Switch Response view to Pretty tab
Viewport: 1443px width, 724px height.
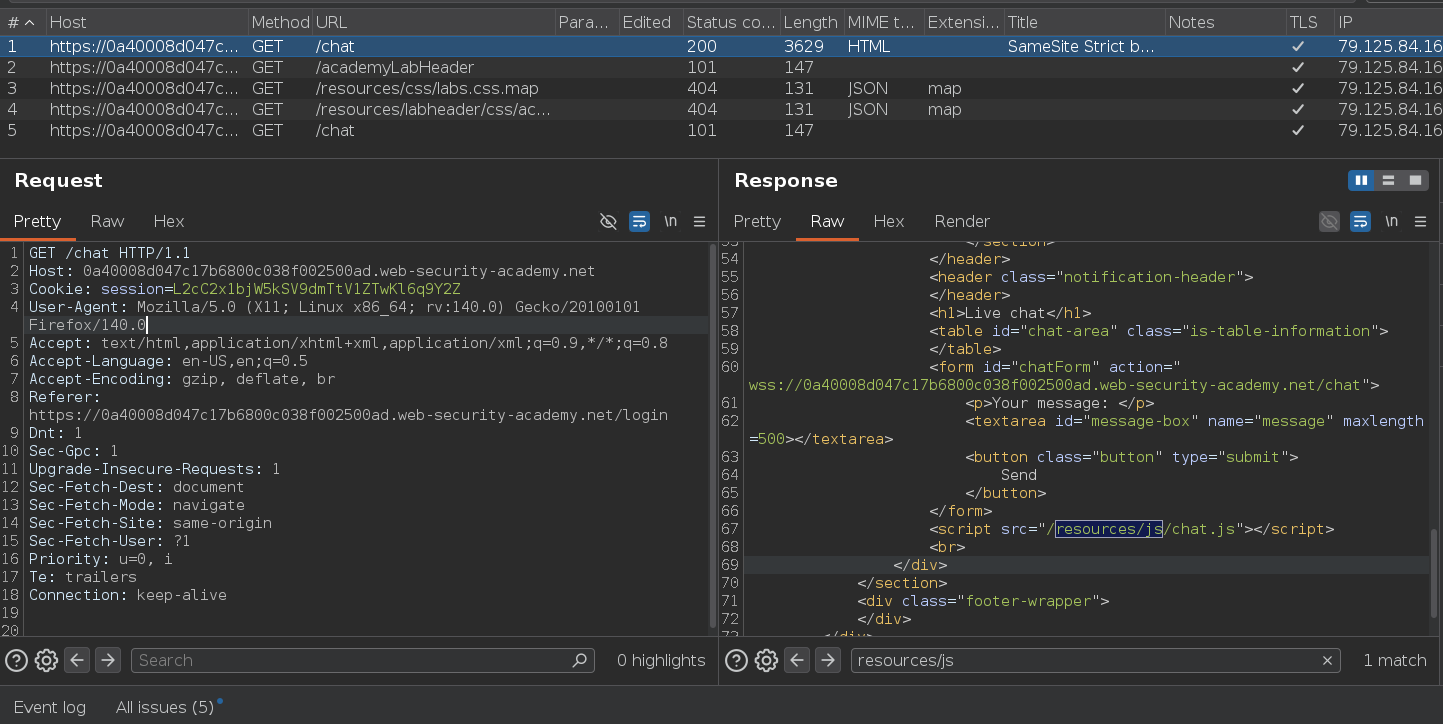coord(757,221)
